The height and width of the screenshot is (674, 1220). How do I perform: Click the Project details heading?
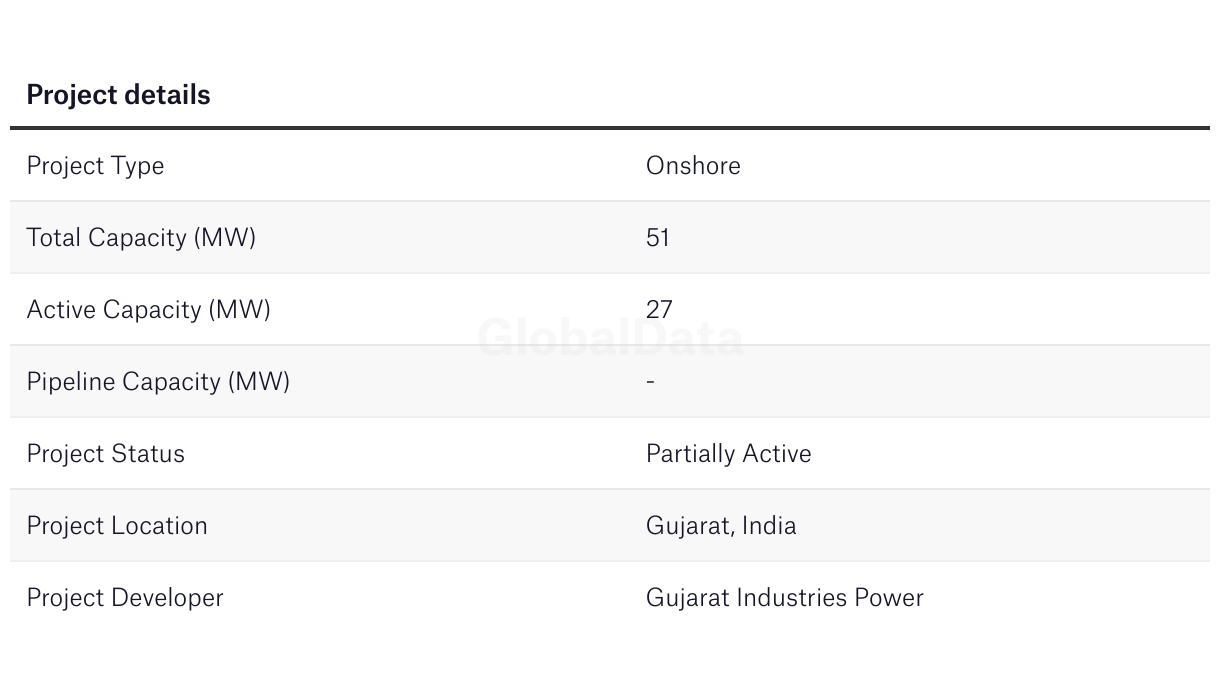click(118, 95)
